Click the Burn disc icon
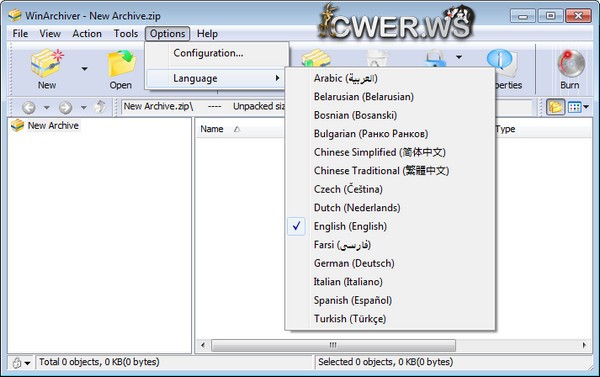This screenshot has width=600, height=377. click(570, 64)
